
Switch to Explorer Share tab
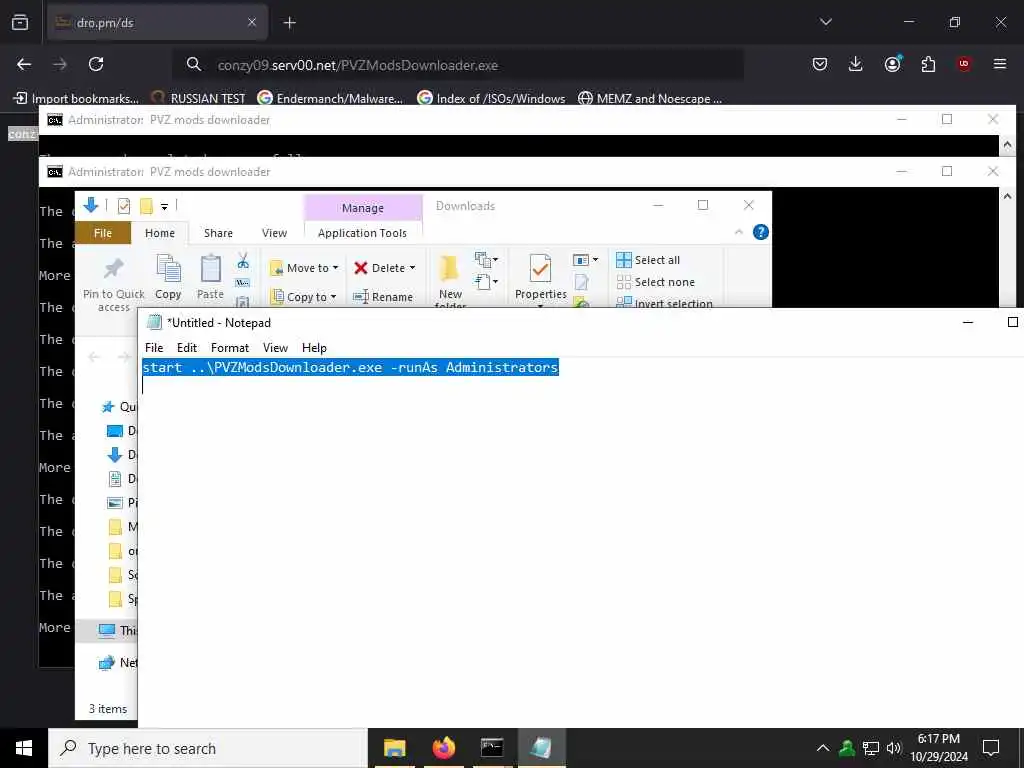point(218,233)
